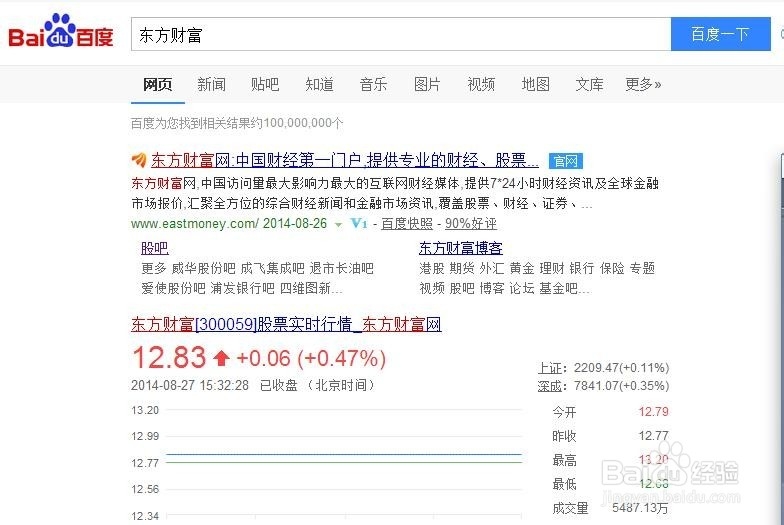
Task: Click the 昨收 value 12.77
Action: [654, 436]
